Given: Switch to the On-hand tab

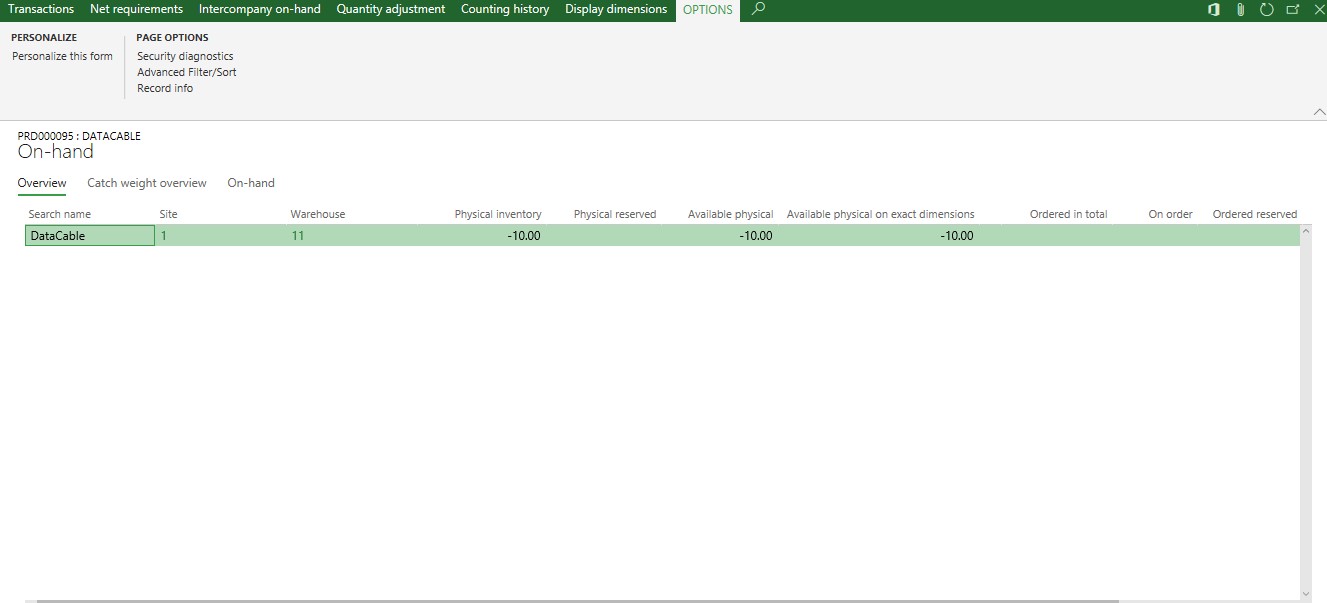Looking at the screenshot, I should 251,183.
